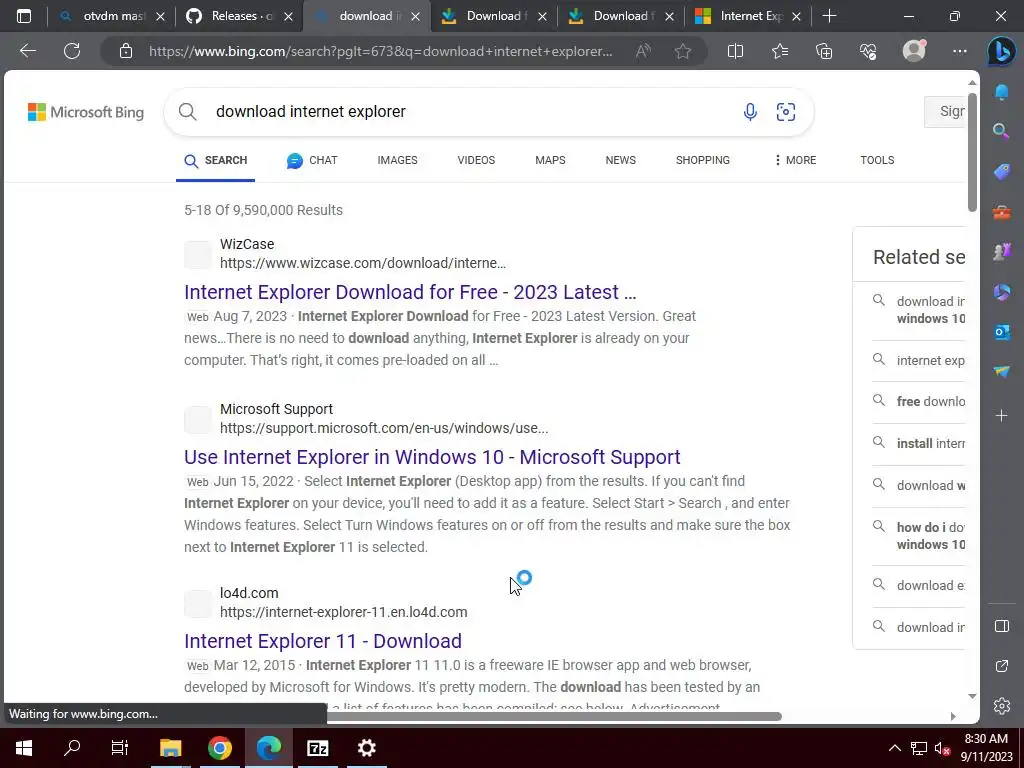Open File Explorer from taskbar

(x=170, y=748)
